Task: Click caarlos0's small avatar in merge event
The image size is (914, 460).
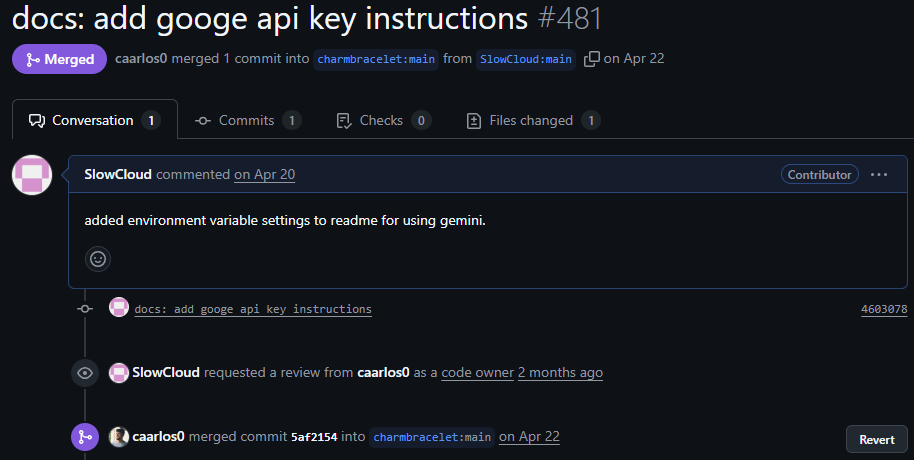Action: [x=119, y=437]
